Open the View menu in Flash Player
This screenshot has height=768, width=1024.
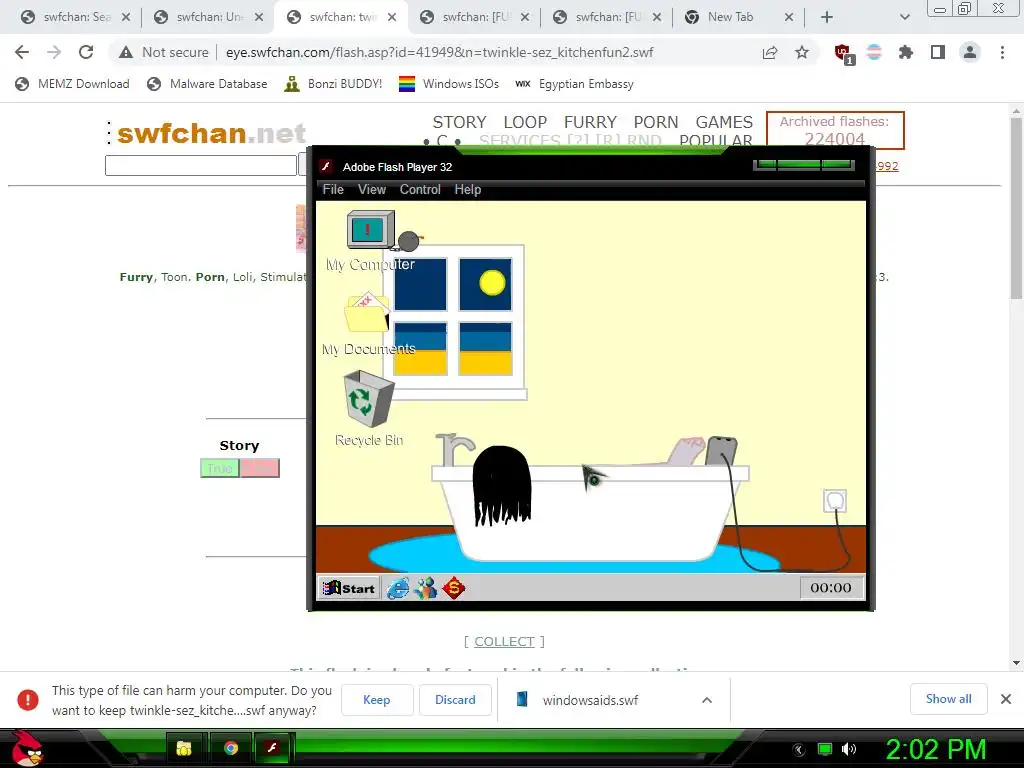[x=372, y=189]
